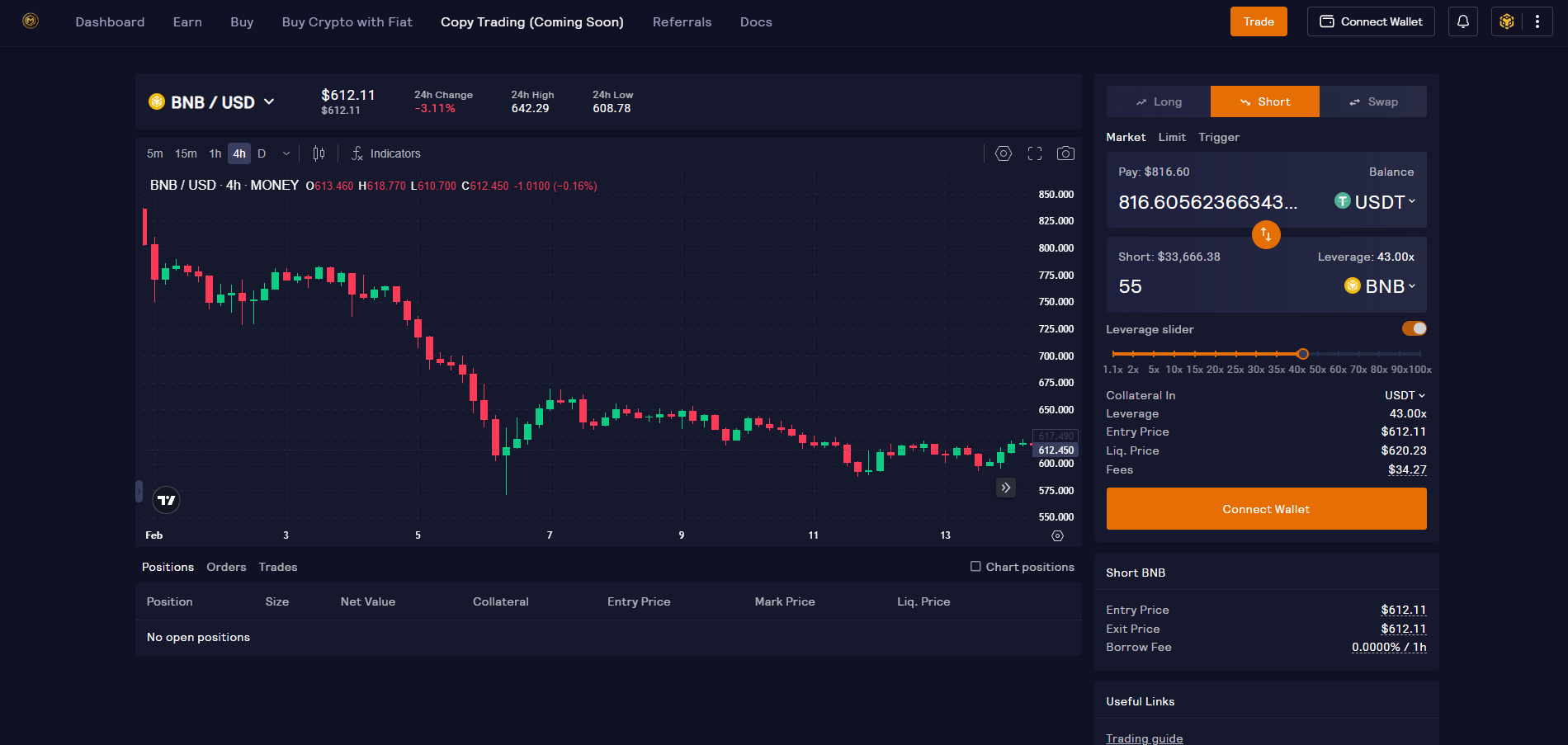
Task: Enter fullscreen chart mode
Action: 1035,153
